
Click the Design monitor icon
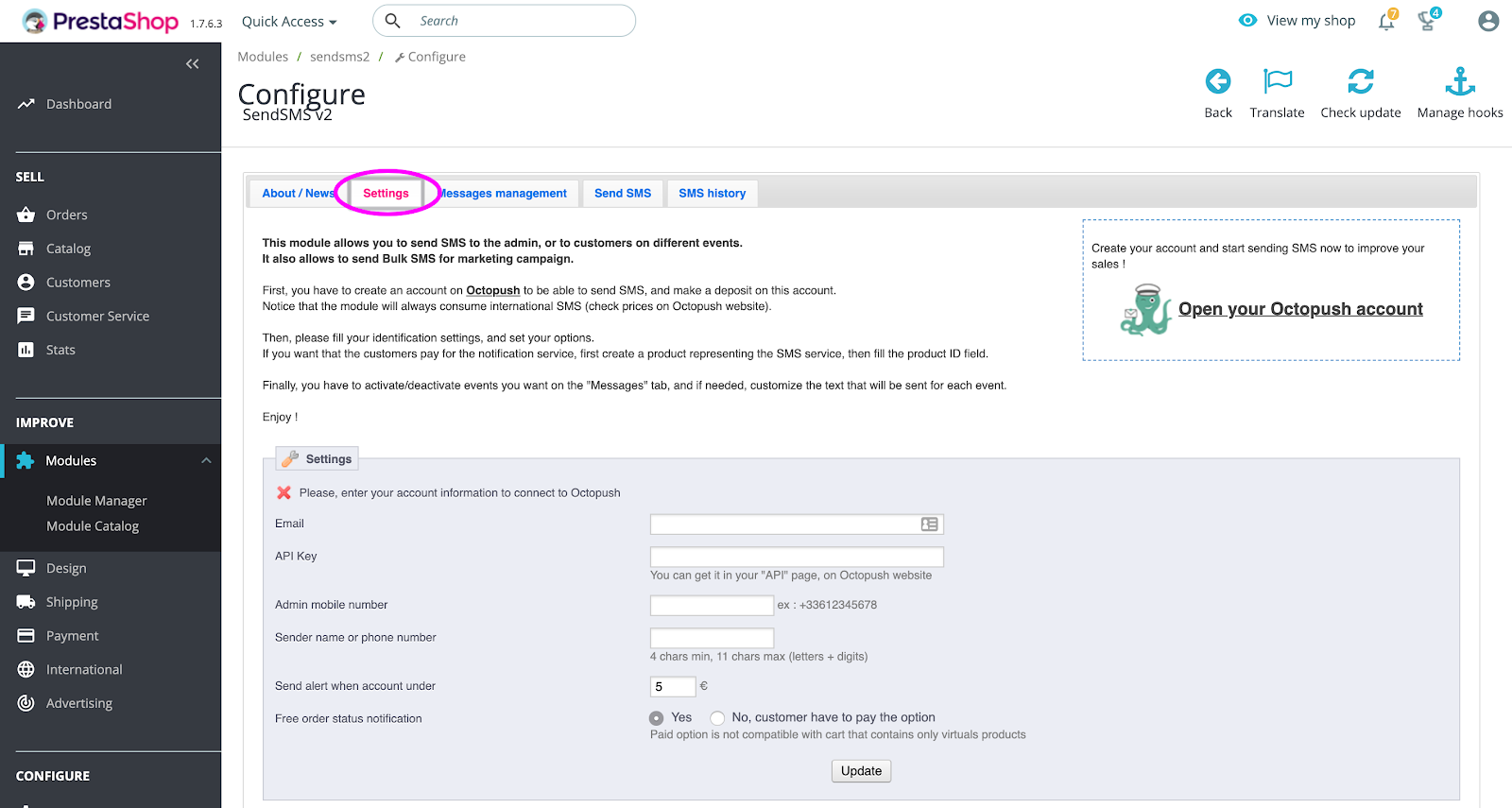pos(26,568)
